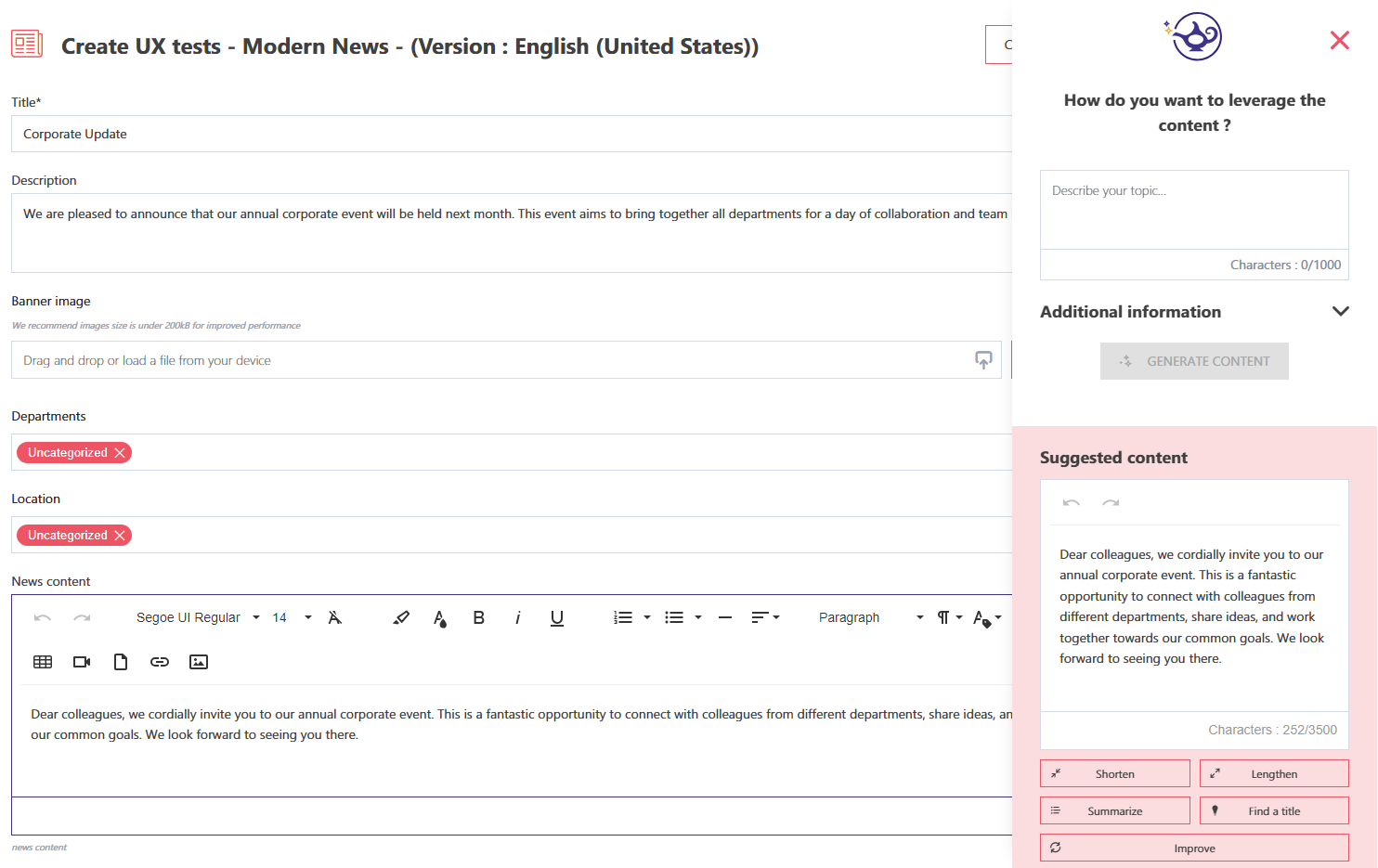1378x868 pixels.
Task: Open the font size 14 dropdown
Action: (292, 617)
